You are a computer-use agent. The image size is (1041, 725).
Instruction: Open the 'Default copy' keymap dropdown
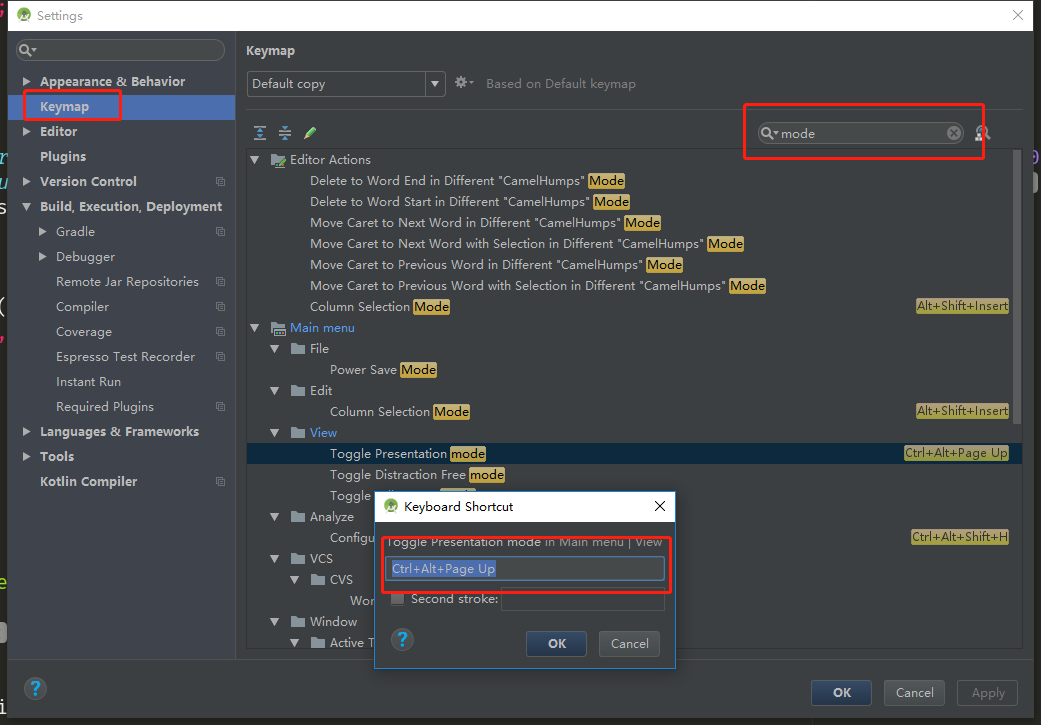346,84
